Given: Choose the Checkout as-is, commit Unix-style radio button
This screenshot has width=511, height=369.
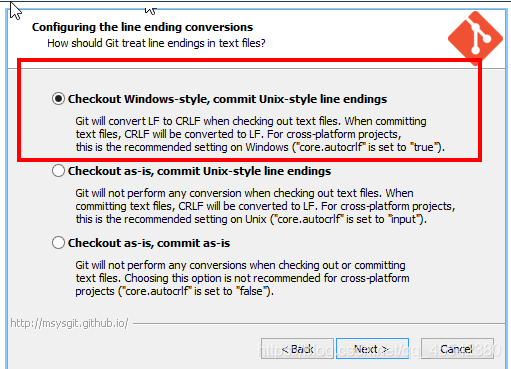Looking at the screenshot, I should click(58, 171).
